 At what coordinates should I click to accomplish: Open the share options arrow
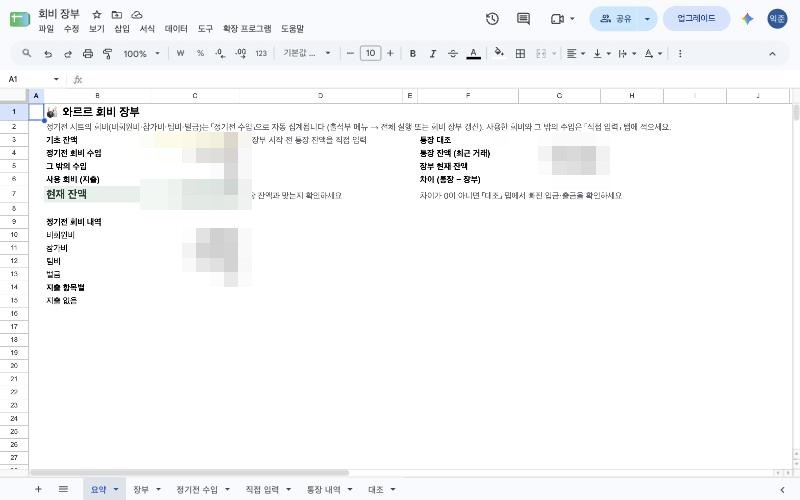647,19
